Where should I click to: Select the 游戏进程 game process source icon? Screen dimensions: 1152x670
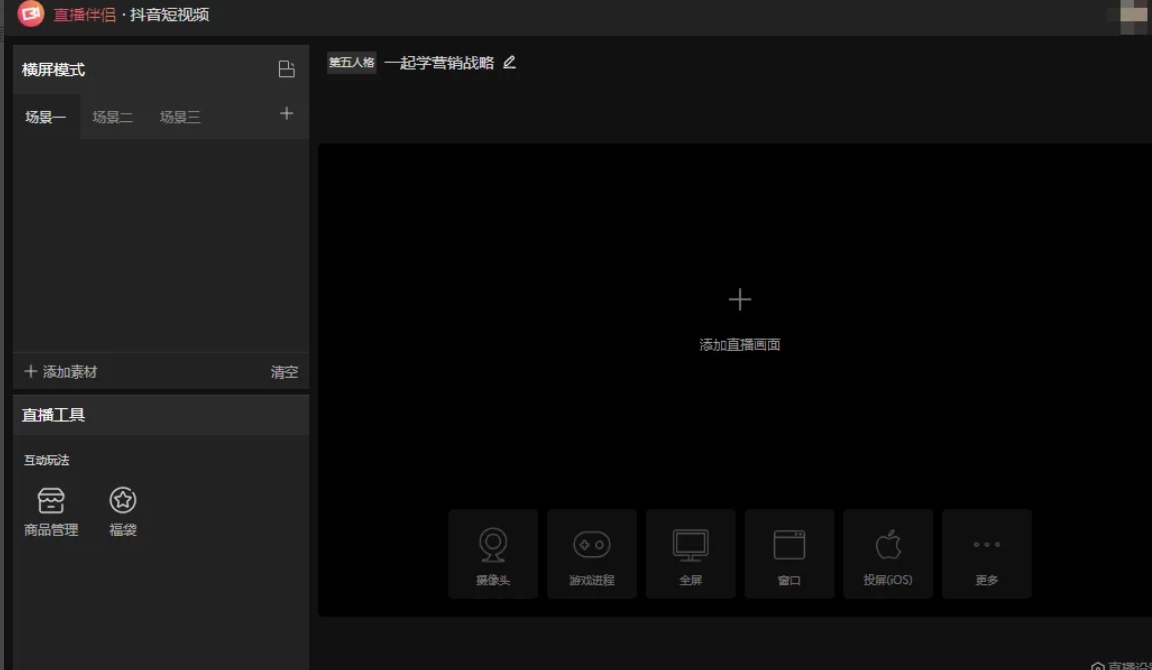coord(591,554)
